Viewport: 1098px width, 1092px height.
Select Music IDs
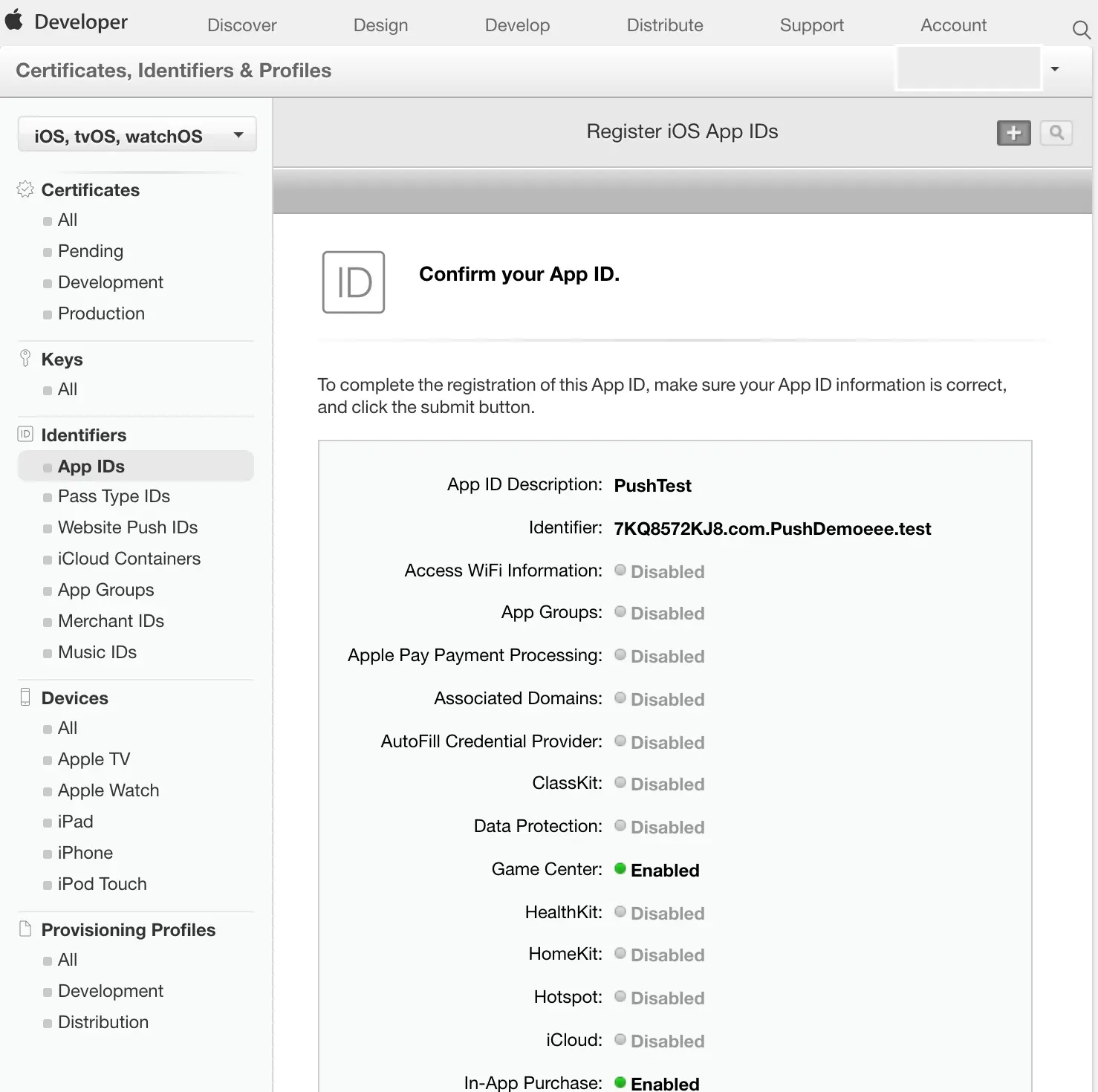[97, 652]
